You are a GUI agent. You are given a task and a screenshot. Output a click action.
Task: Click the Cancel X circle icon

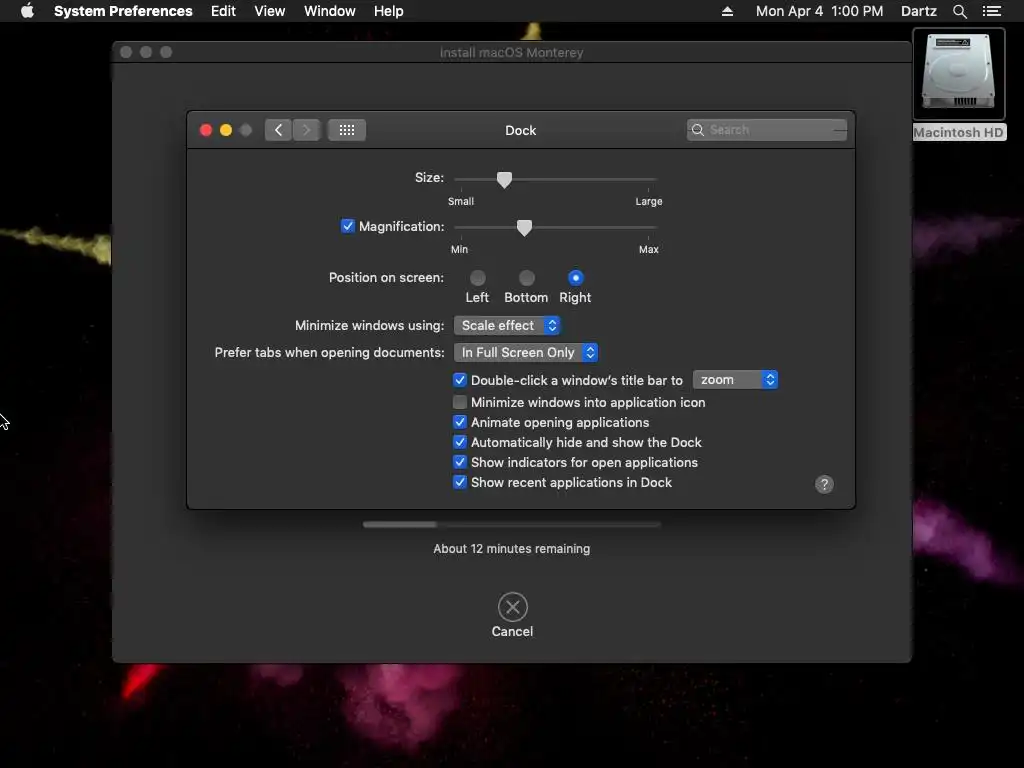(513, 607)
